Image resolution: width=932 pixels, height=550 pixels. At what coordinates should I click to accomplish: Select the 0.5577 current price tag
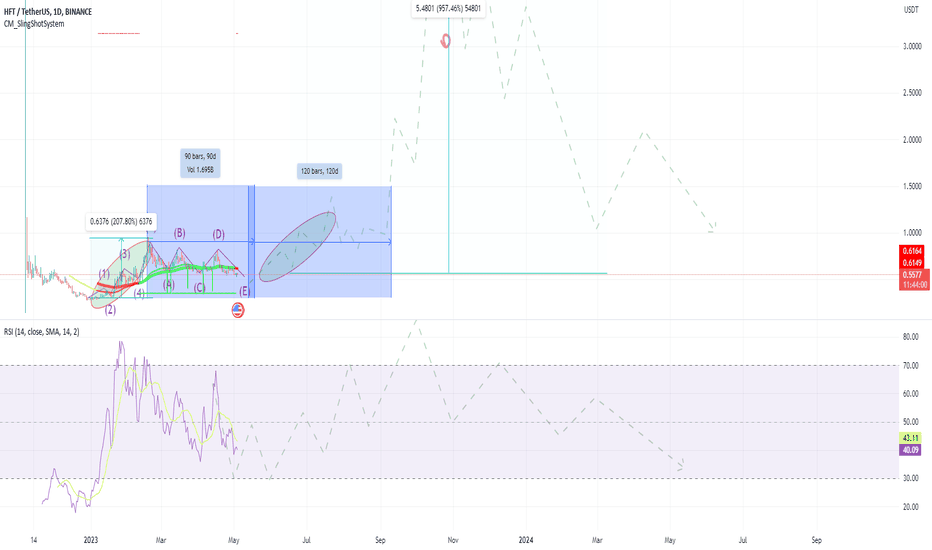click(x=912, y=275)
